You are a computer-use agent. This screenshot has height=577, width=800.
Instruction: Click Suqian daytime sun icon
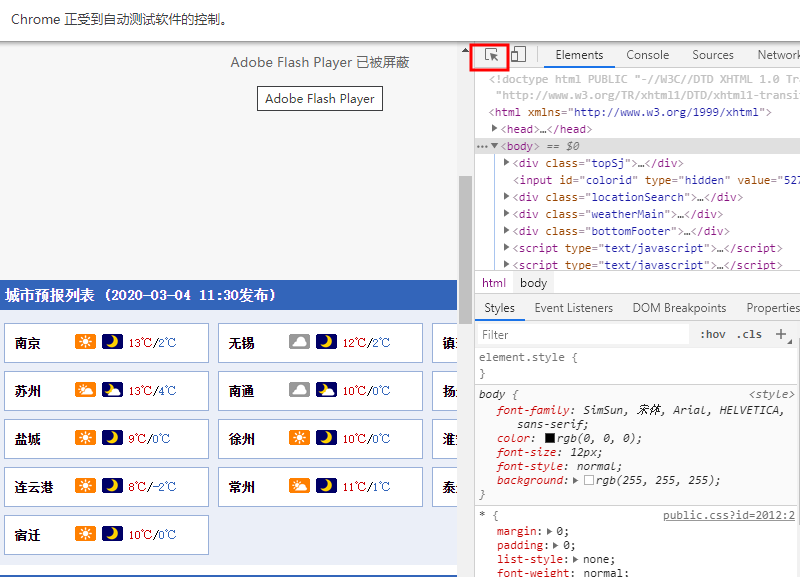click(x=85, y=534)
